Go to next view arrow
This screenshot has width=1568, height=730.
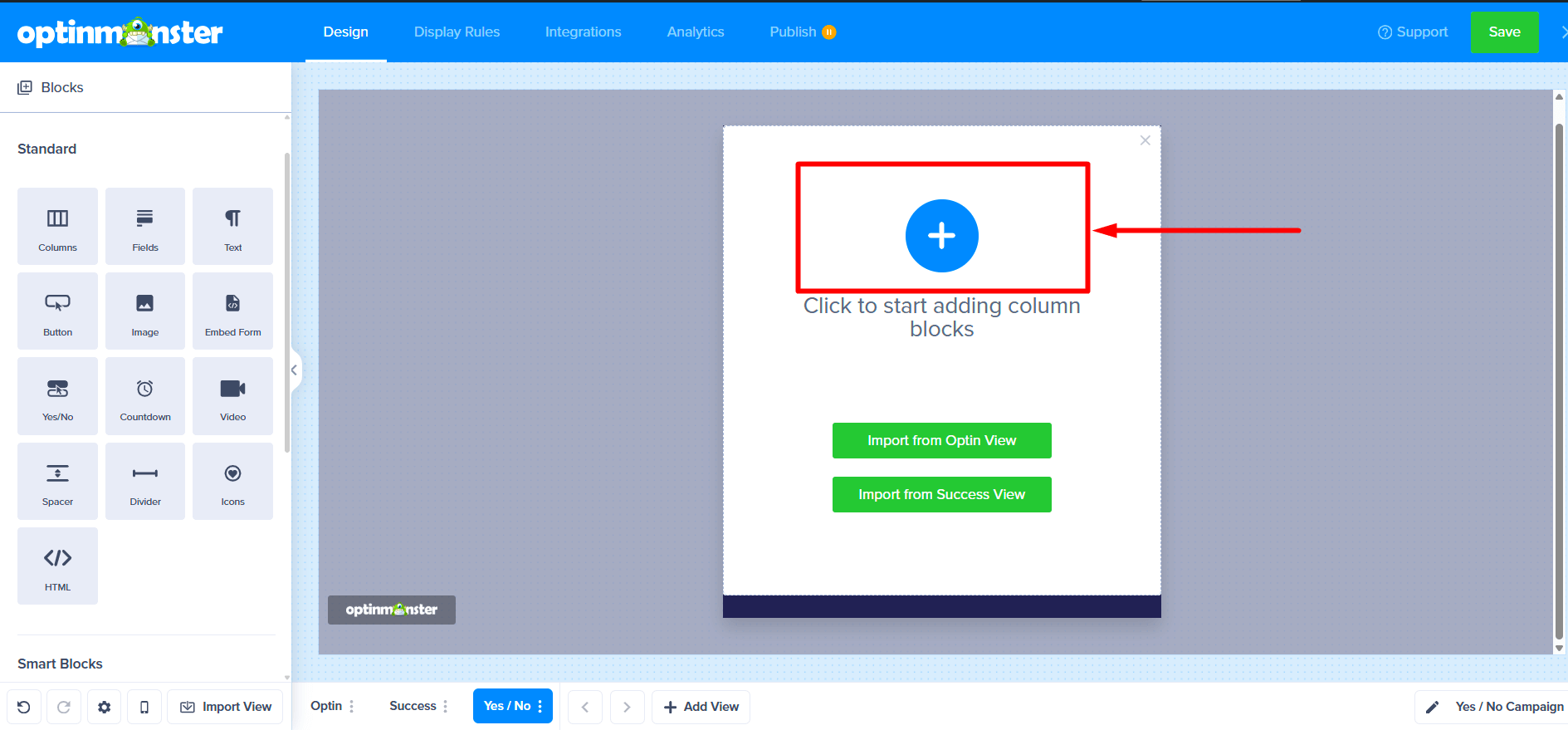[627, 707]
